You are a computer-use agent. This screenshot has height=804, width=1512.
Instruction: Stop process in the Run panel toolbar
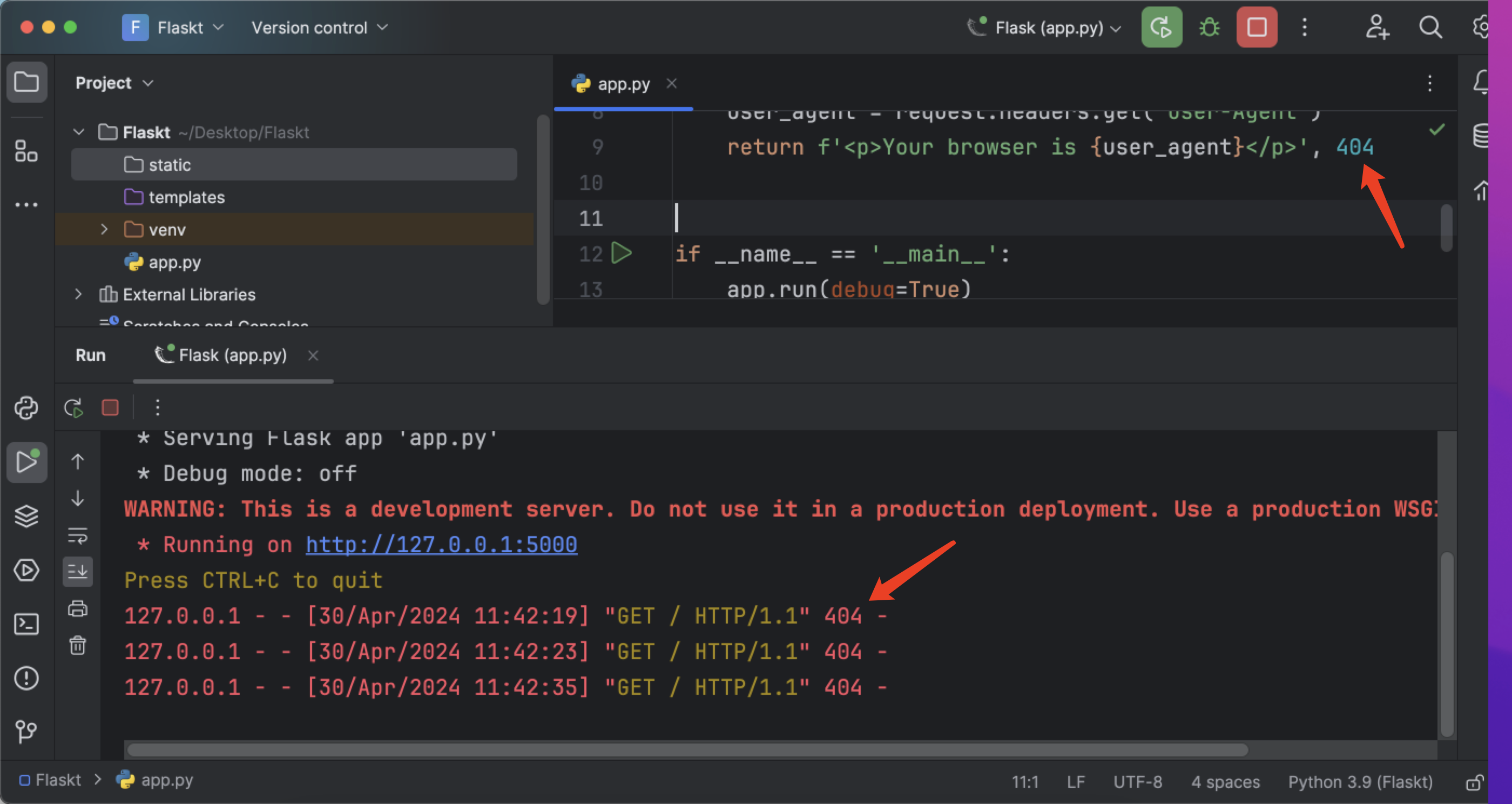[110, 407]
